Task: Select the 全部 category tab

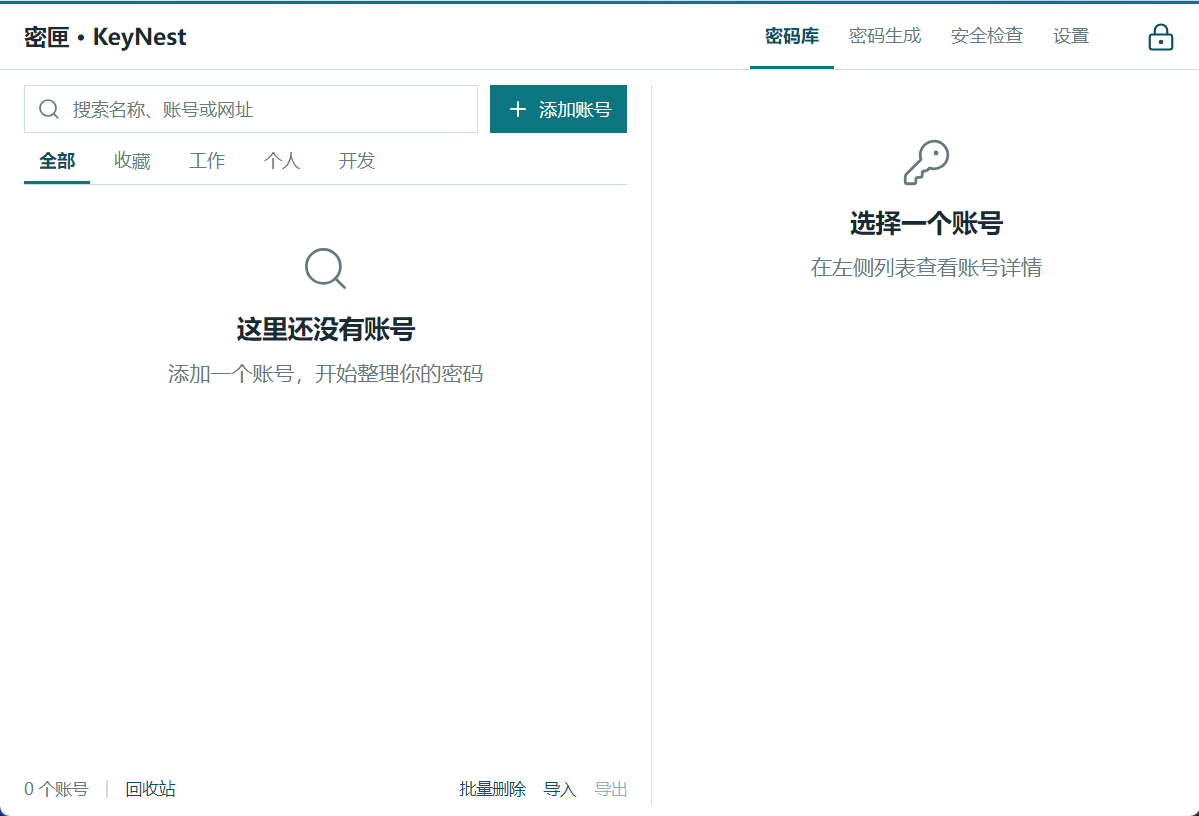Action: [57, 161]
